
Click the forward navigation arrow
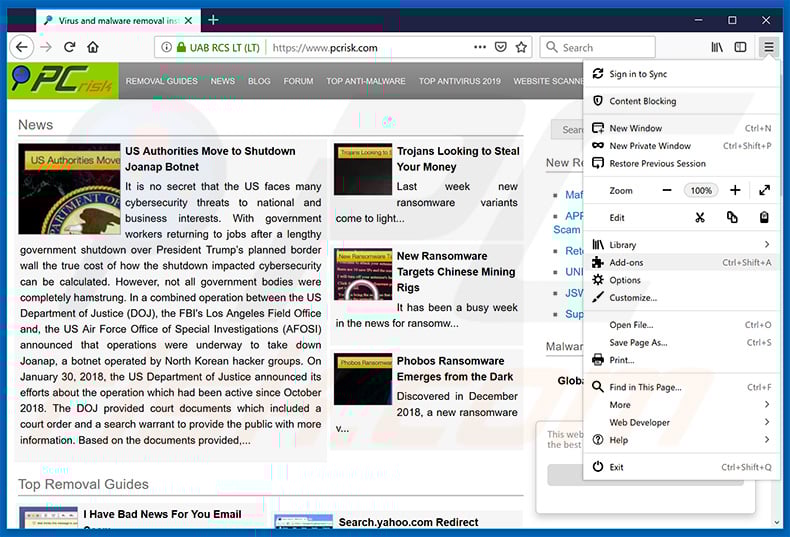pyautogui.click(x=46, y=47)
